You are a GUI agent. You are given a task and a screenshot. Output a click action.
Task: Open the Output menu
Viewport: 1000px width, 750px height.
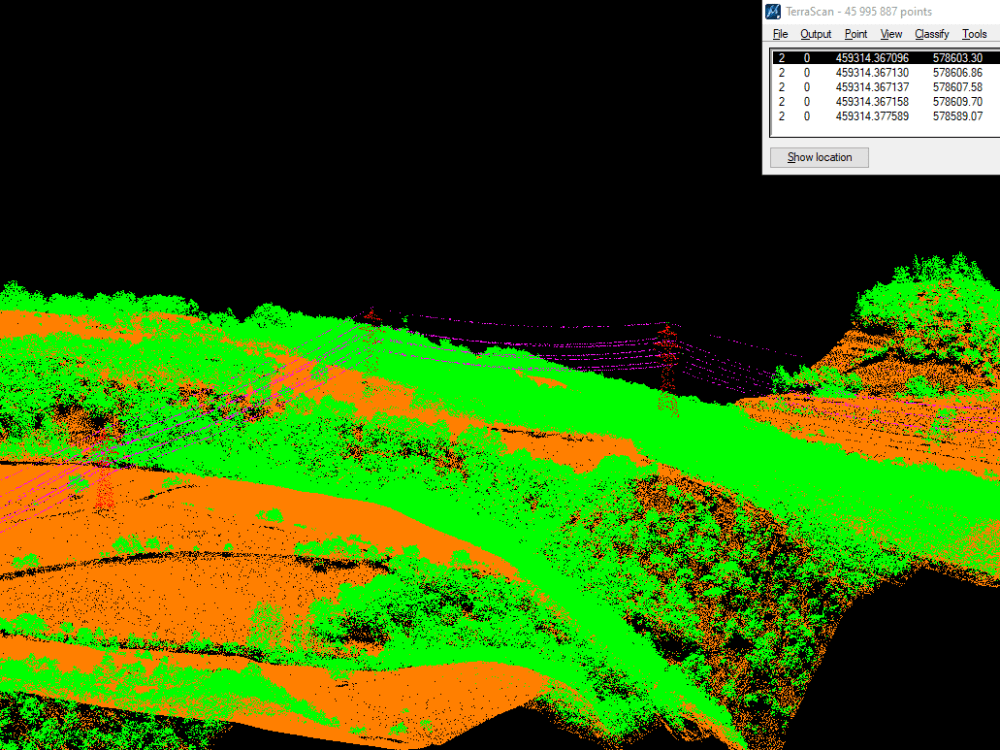tap(816, 33)
